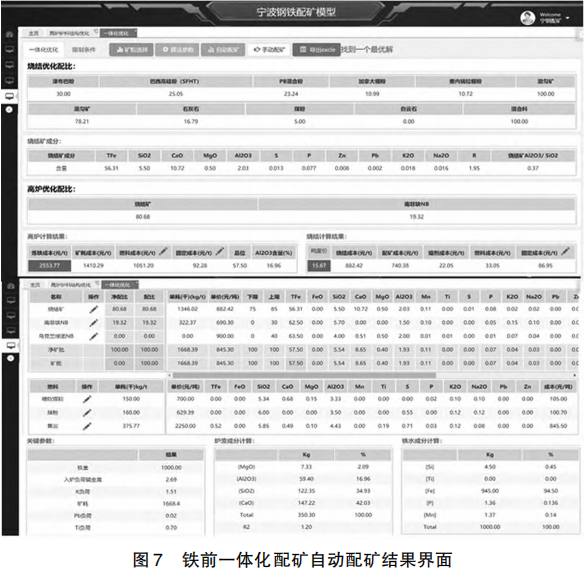Click the 80.68 value under 高炉优化配比
This screenshot has width=585, height=577.
click(143, 217)
